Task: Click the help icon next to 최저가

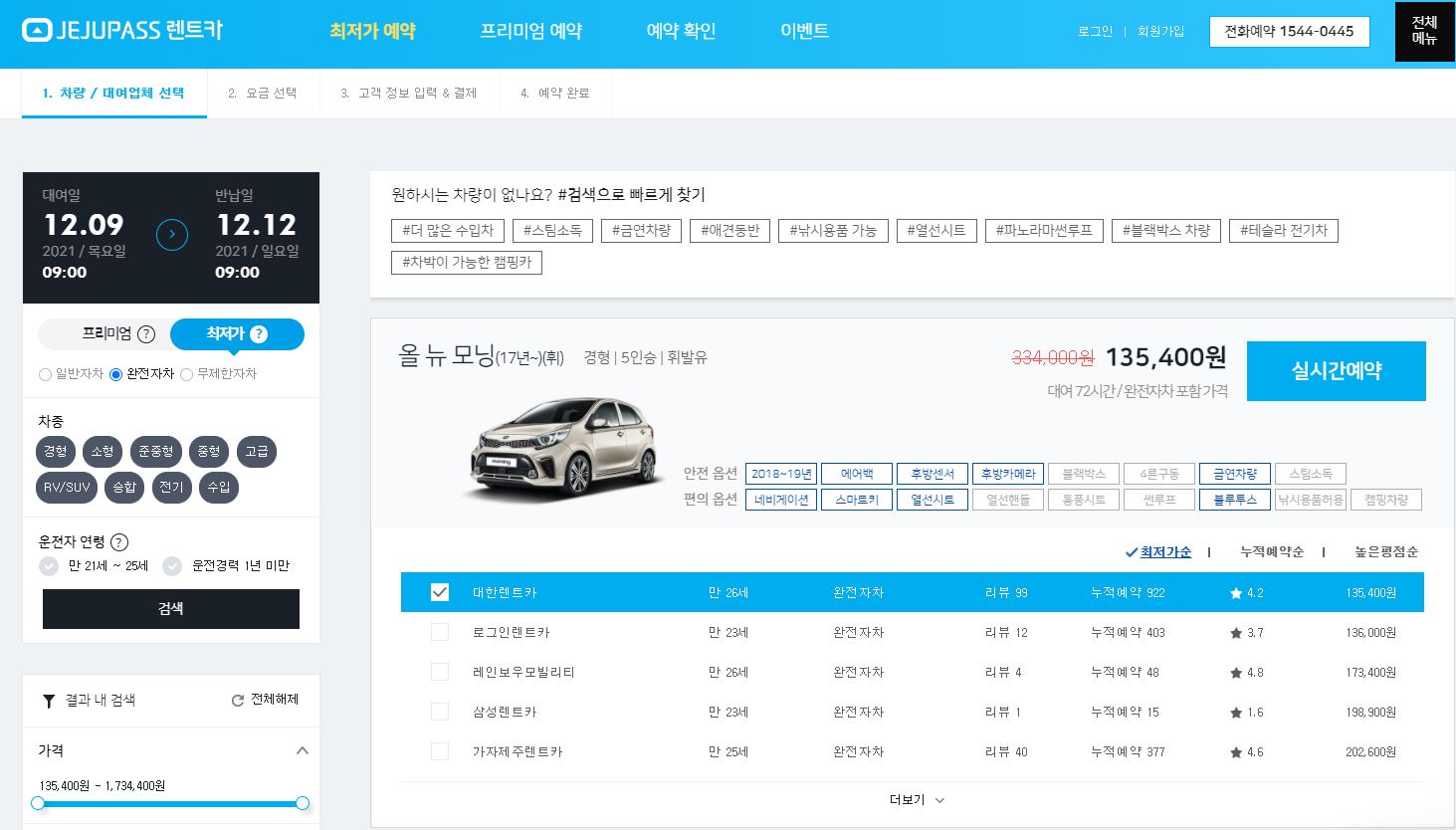Action: (x=259, y=334)
